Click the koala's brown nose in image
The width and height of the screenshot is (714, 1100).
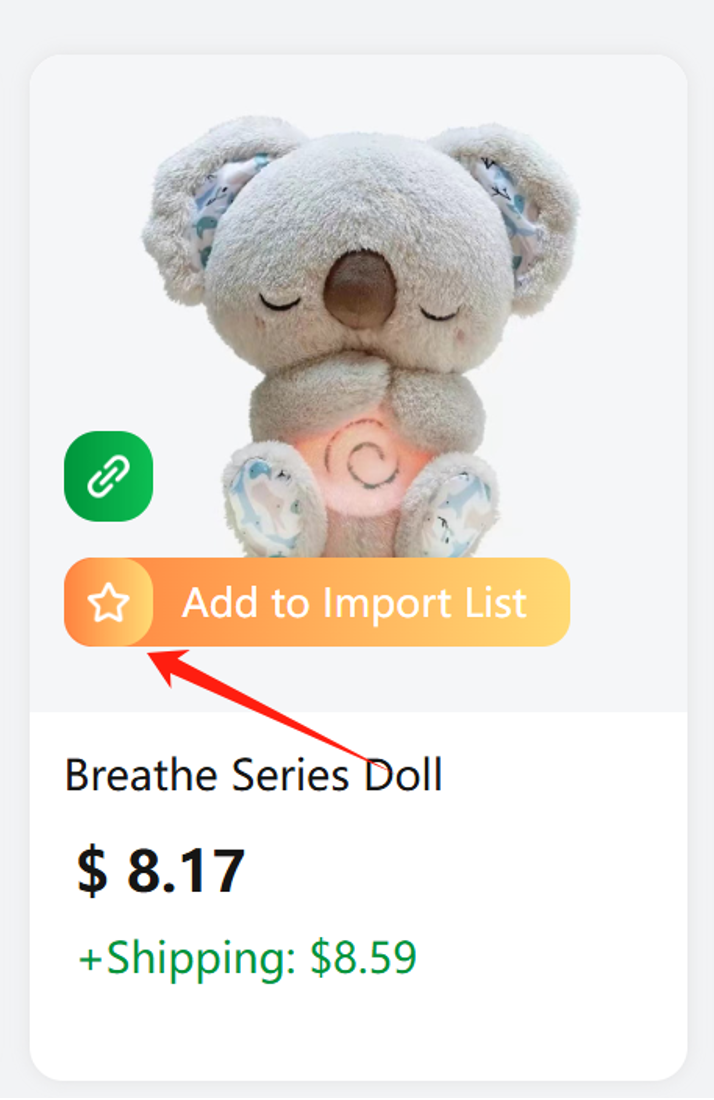(x=361, y=288)
